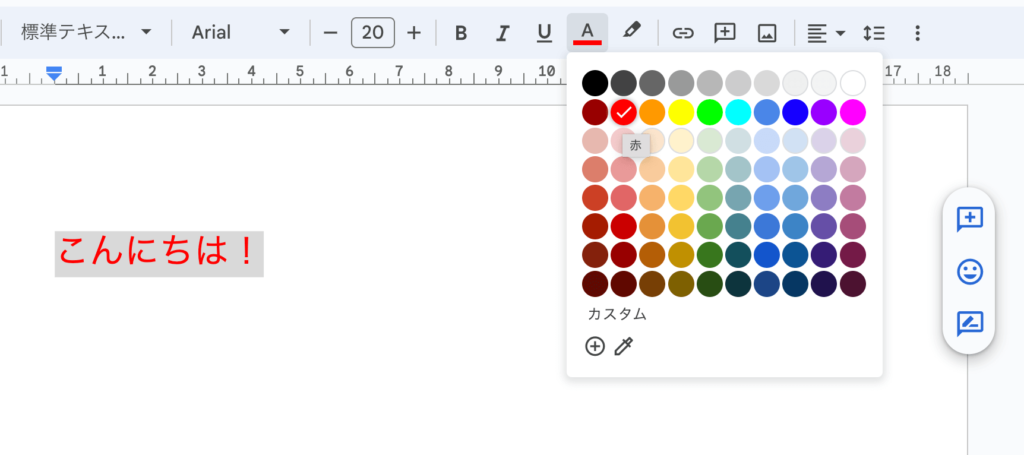Click the font size field showing 20
The height and width of the screenshot is (455, 1024).
tap(372, 33)
